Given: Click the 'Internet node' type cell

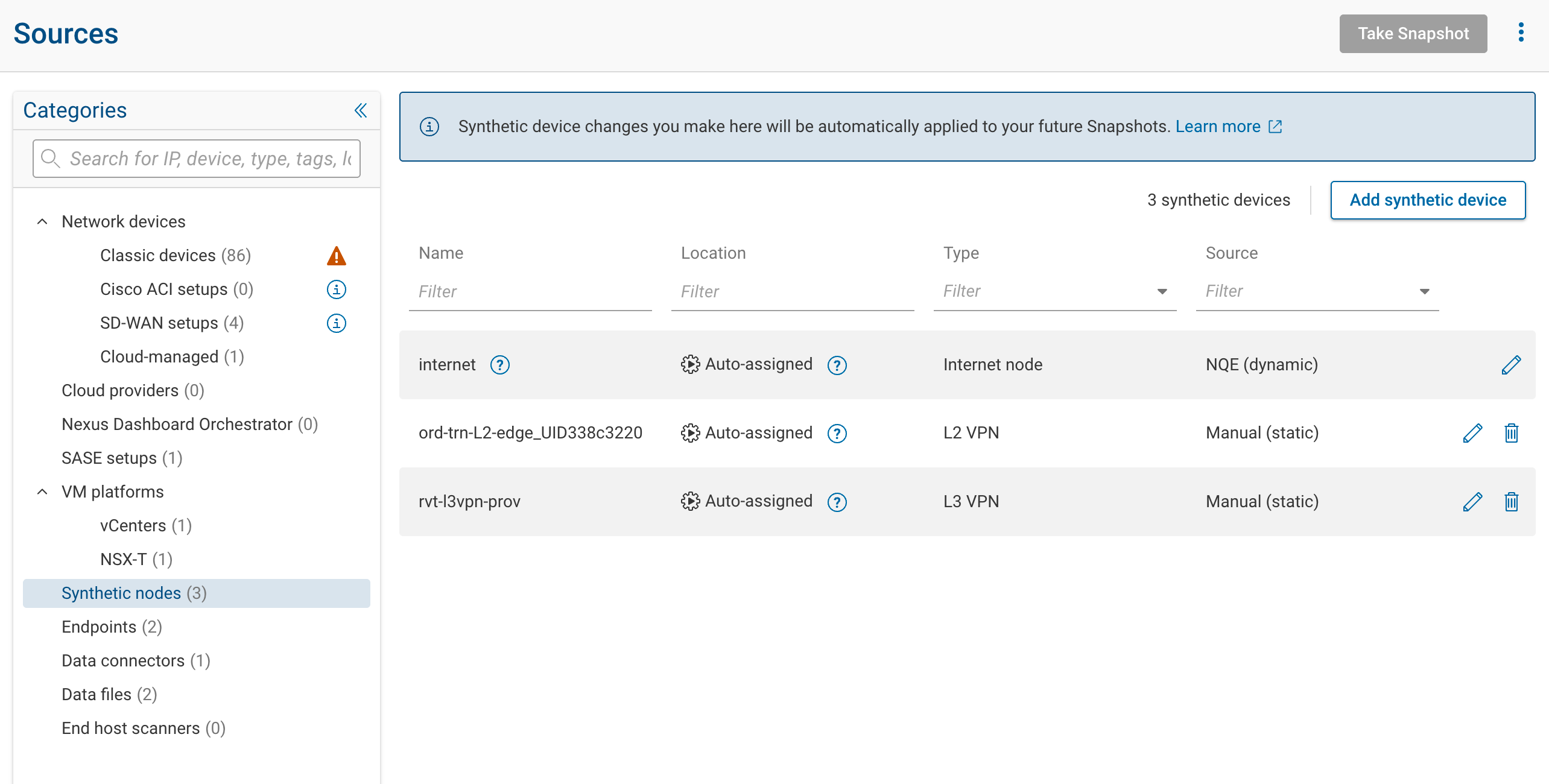Looking at the screenshot, I should [993, 365].
